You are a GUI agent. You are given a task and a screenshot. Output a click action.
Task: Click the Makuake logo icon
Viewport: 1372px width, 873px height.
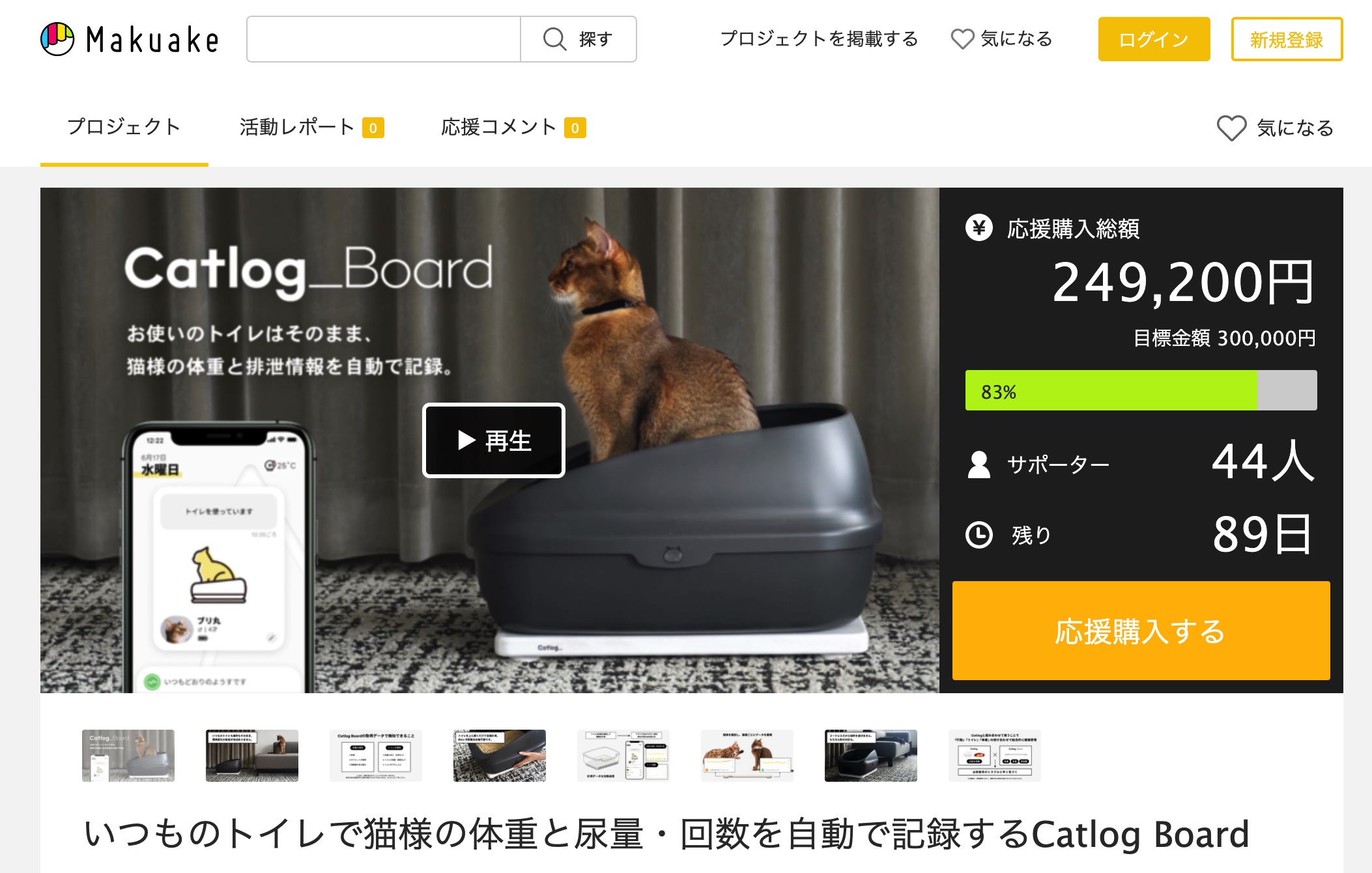[x=57, y=39]
